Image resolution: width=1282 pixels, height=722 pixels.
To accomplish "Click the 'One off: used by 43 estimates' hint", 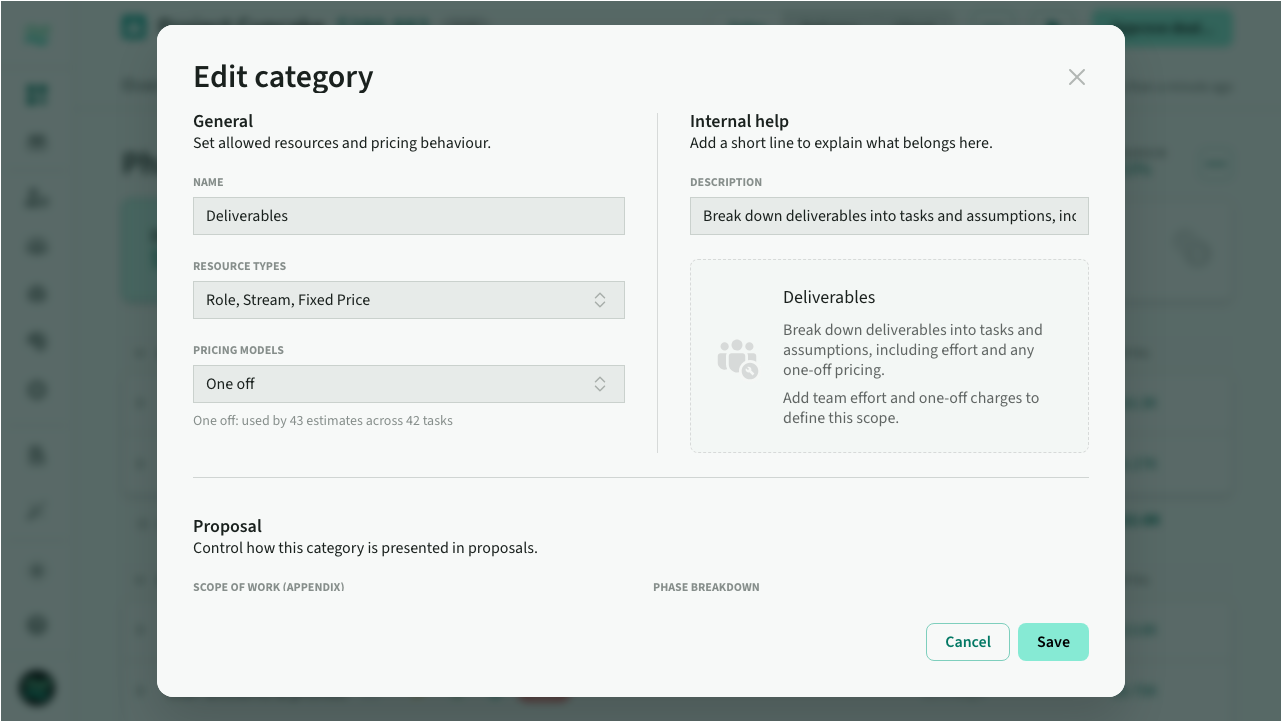I will pyautogui.click(x=323, y=421).
